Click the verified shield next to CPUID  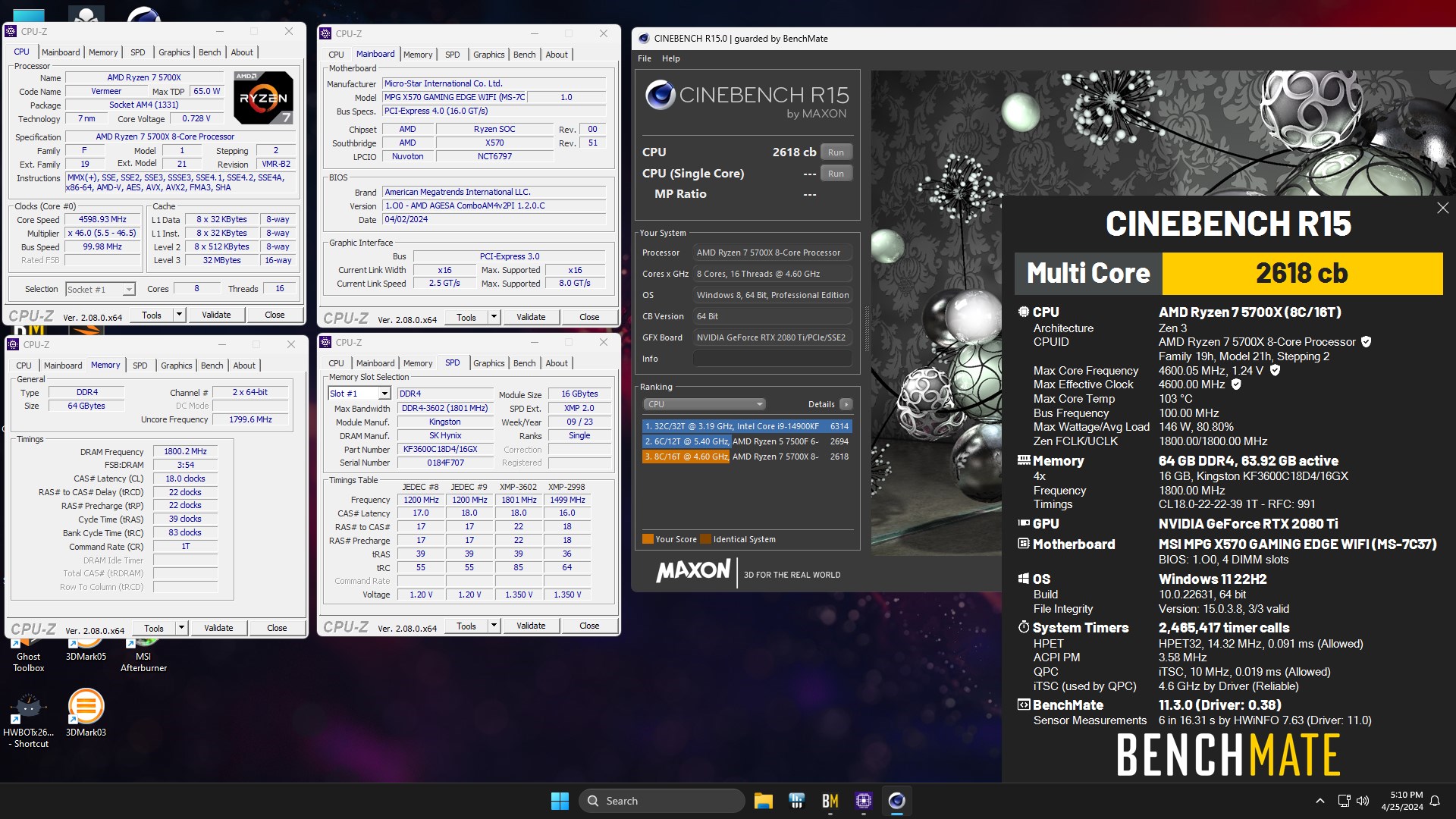(1366, 342)
